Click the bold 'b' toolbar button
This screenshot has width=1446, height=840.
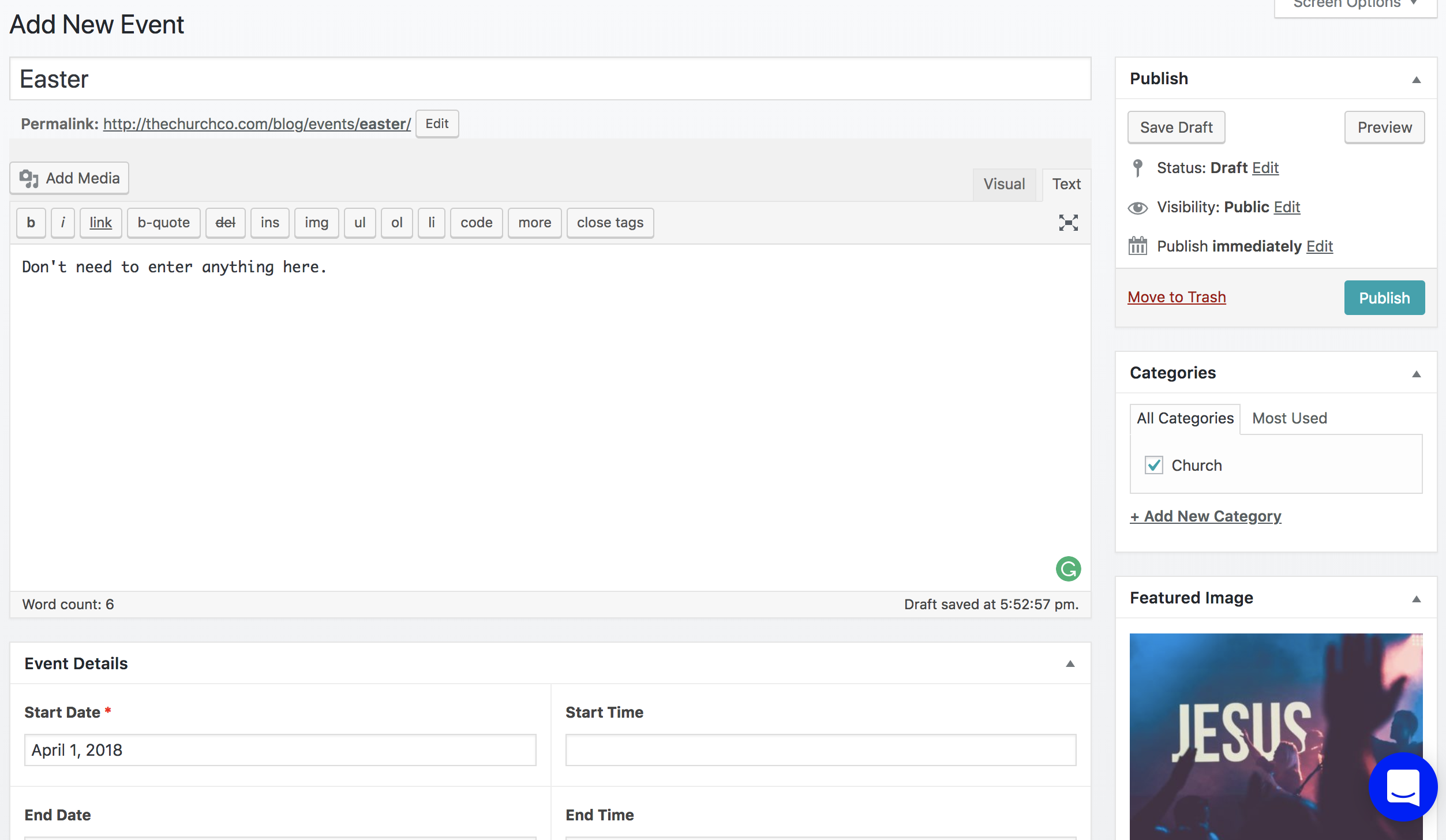click(x=31, y=223)
